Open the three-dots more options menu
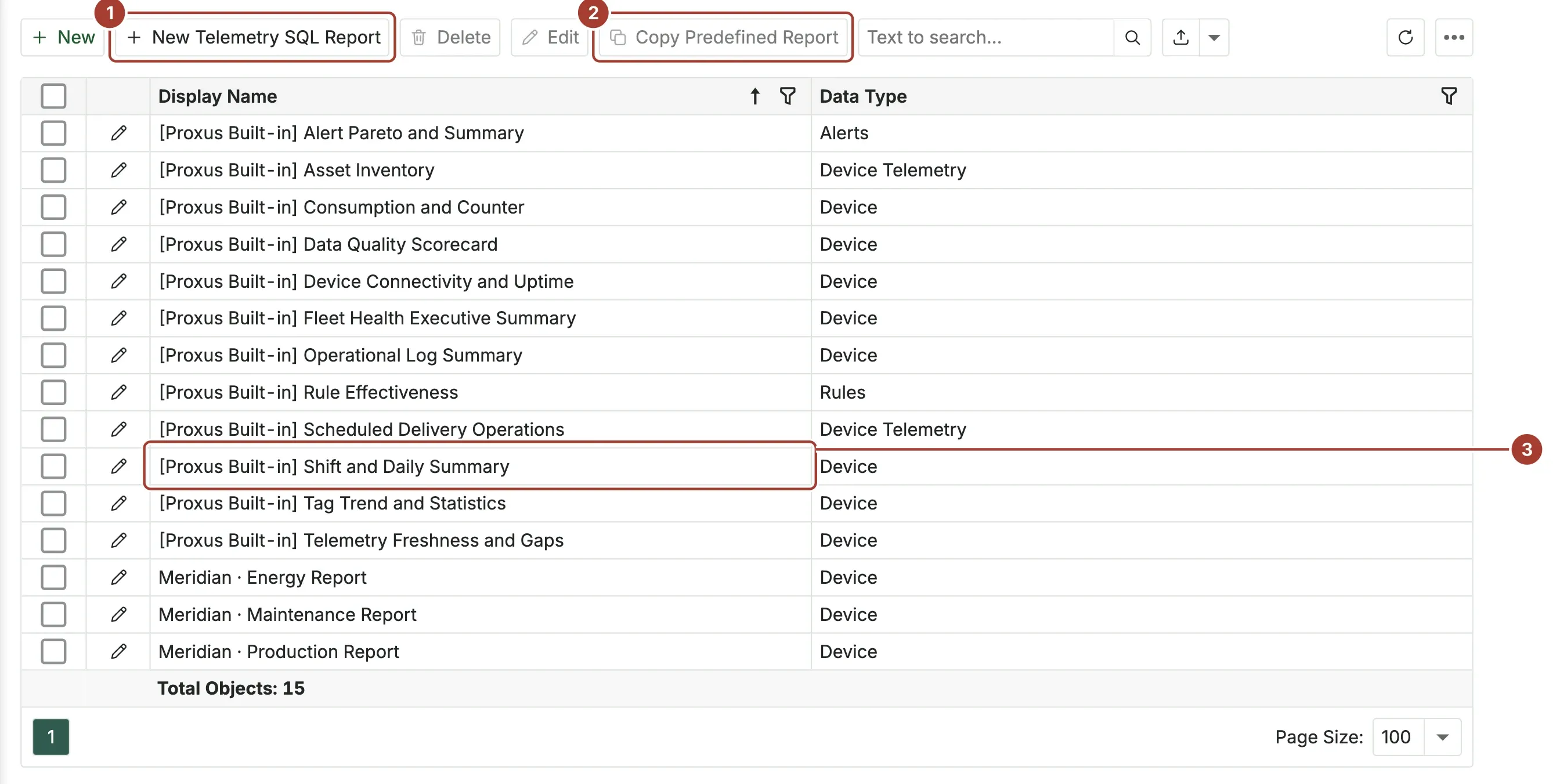This screenshot has width=1560, height=784. [x=1453, y=38]
